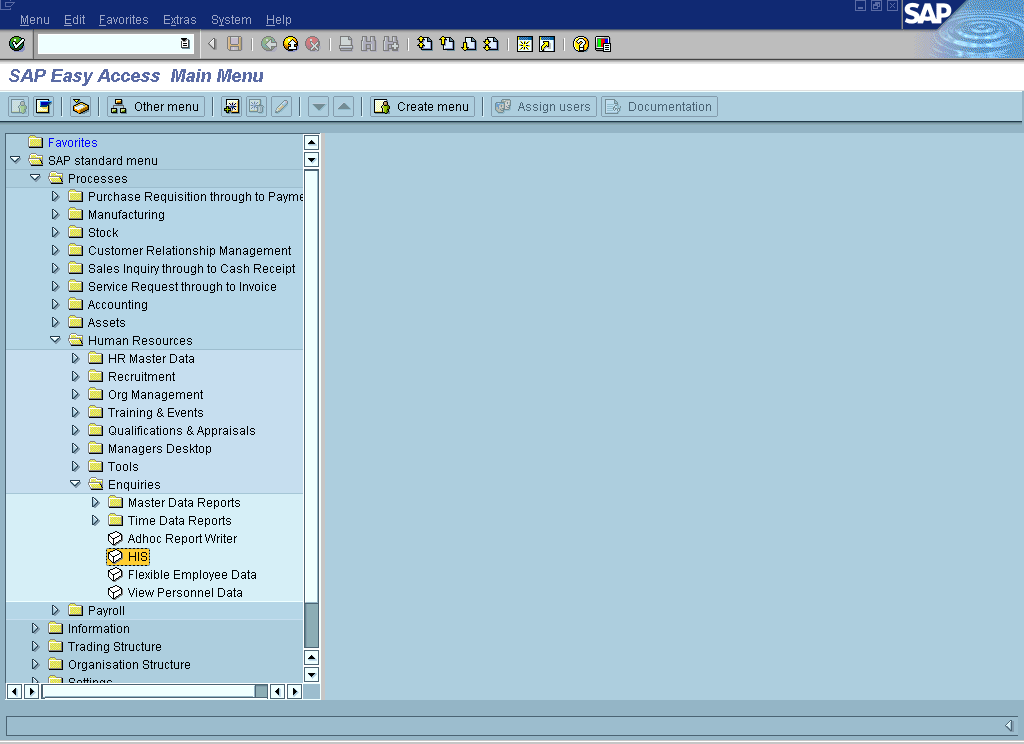Click the Move Favorites Down arrow
The image size is (1024, 744).
click(318, 106)
